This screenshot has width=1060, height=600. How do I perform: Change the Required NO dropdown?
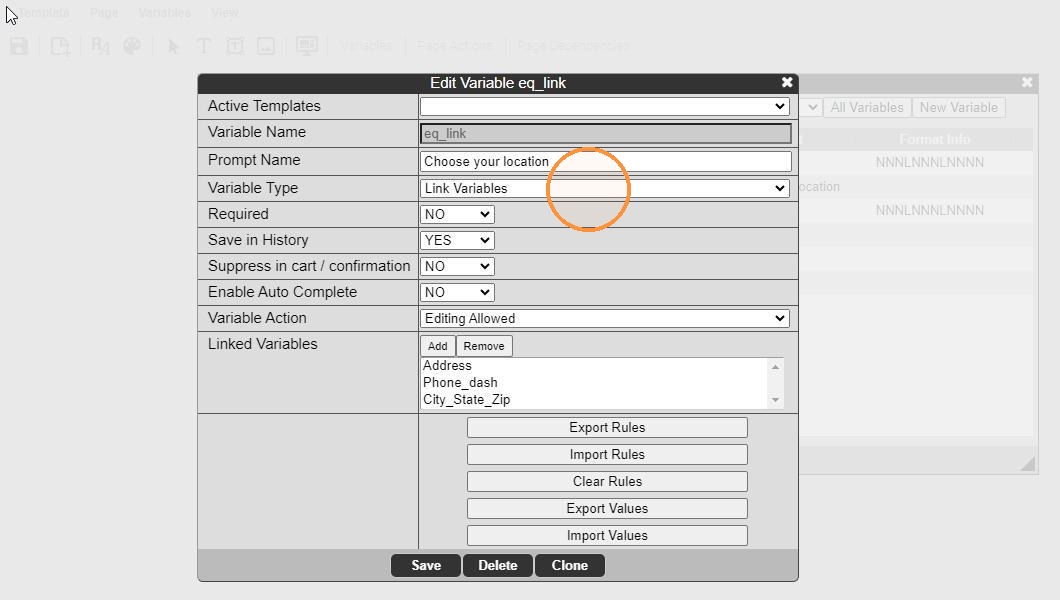pos(457,214)
